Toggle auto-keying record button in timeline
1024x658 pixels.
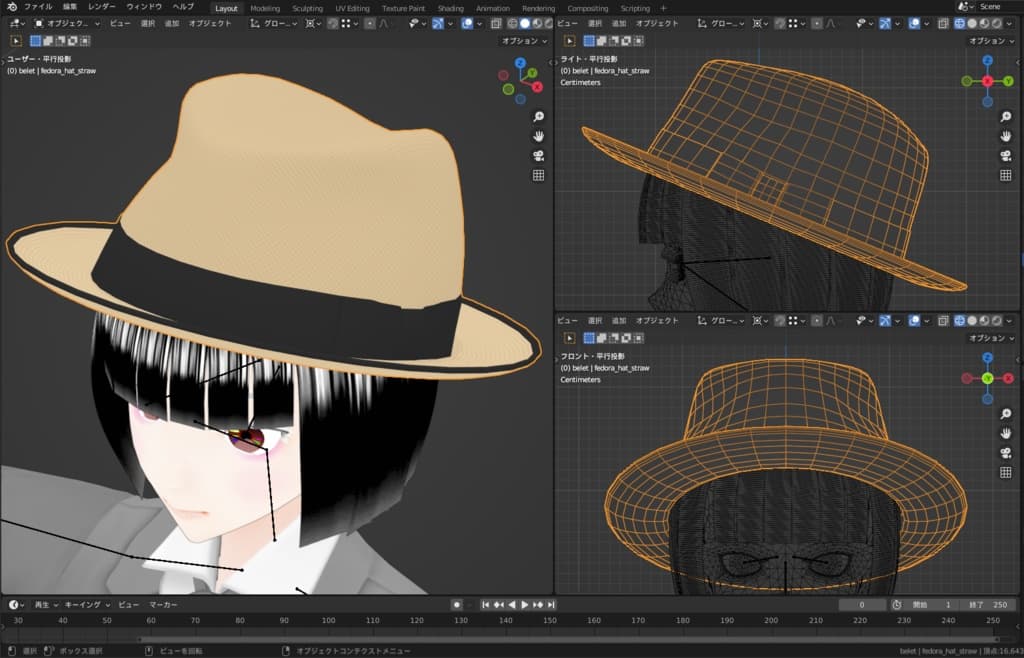[x=456, y=605]
